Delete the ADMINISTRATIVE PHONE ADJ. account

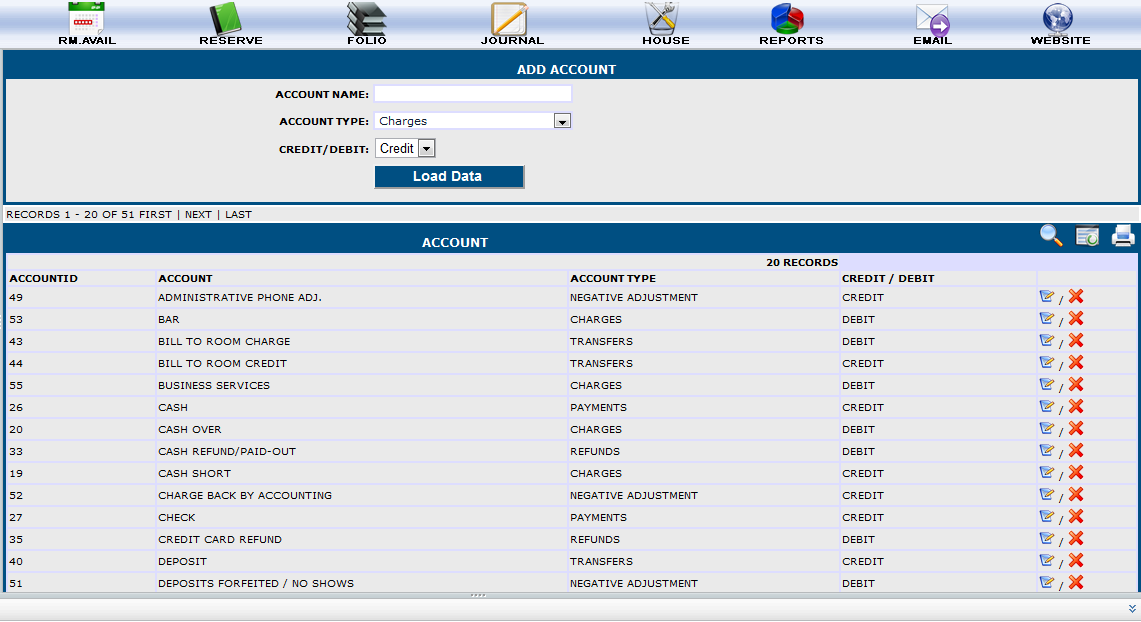click(1076, 296)
